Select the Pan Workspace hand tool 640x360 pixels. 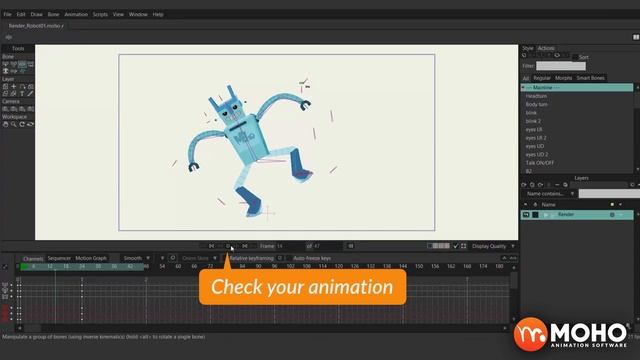point(6,124)
